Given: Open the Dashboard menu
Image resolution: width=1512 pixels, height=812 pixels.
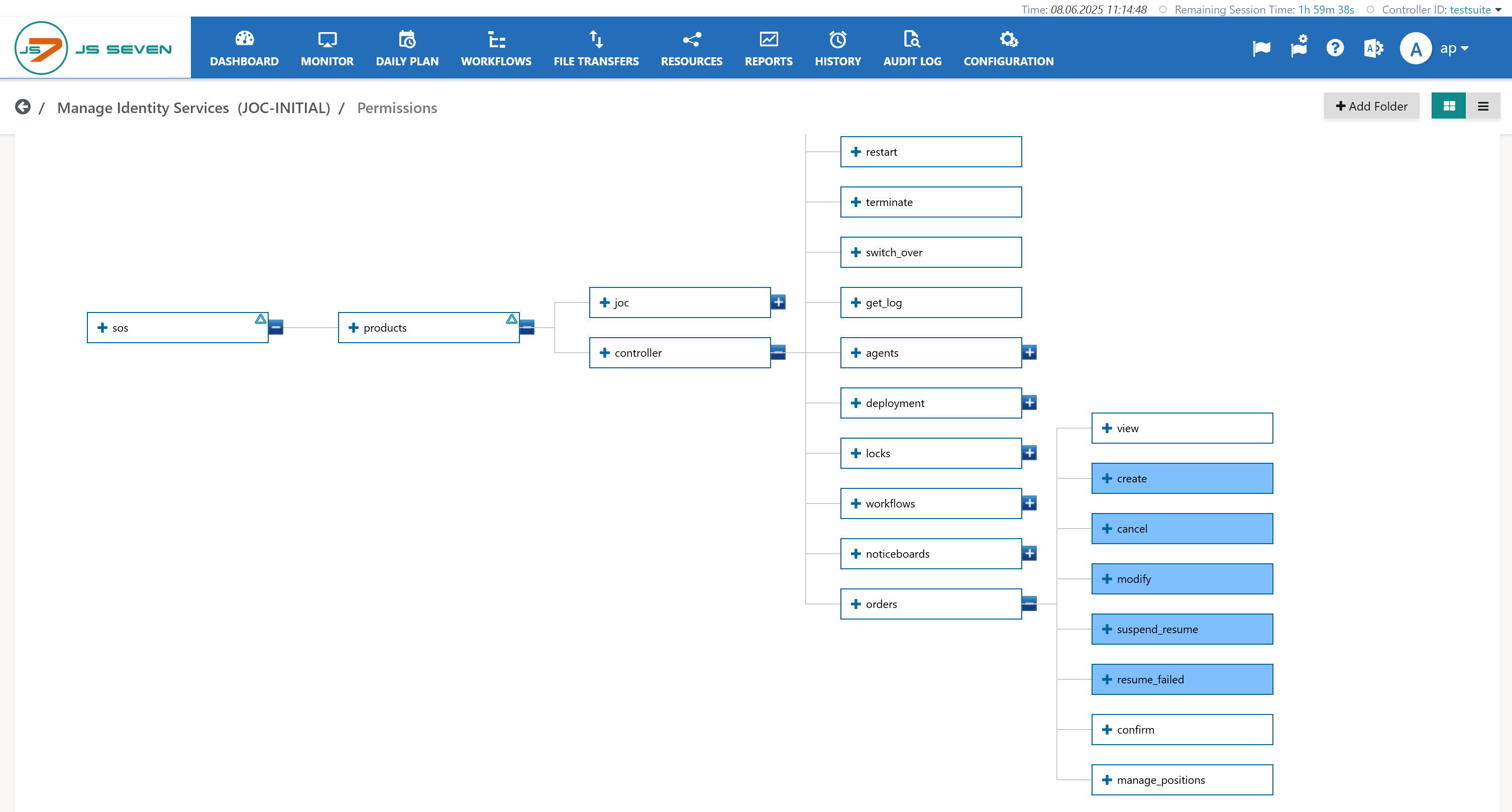Looking at the screenshot, I should coord(244,48).
